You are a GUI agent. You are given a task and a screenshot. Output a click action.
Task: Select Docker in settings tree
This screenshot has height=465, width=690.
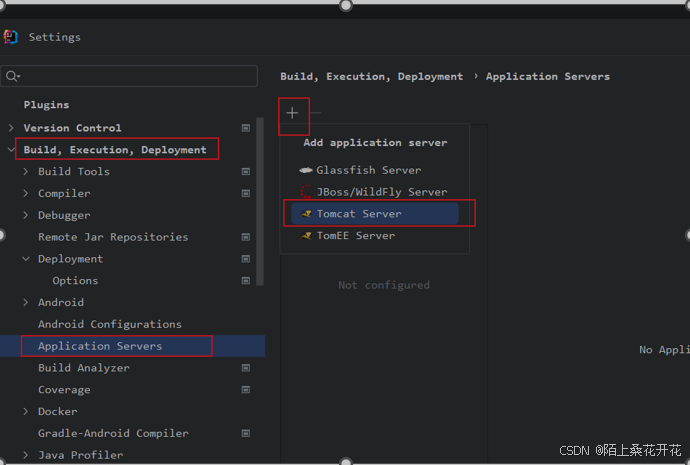tap(58, 411)
